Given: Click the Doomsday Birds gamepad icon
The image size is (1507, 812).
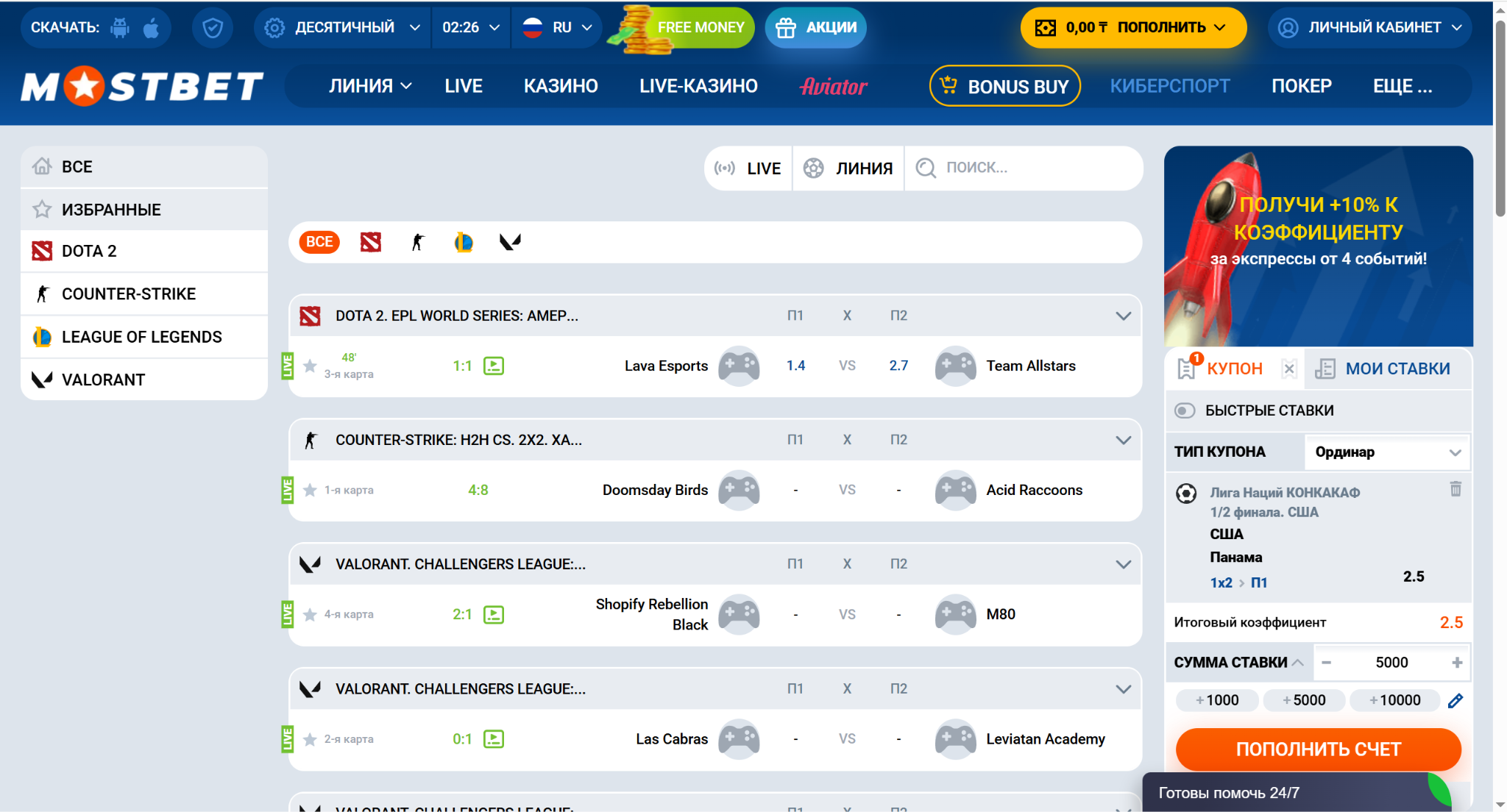Looking at the screenshot, I should [739, 490].
